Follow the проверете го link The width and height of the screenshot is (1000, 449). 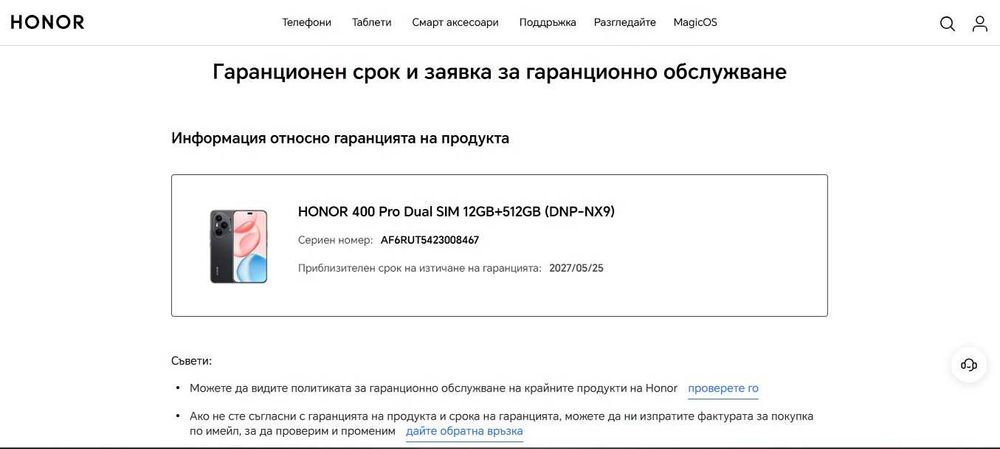(723, 388)
